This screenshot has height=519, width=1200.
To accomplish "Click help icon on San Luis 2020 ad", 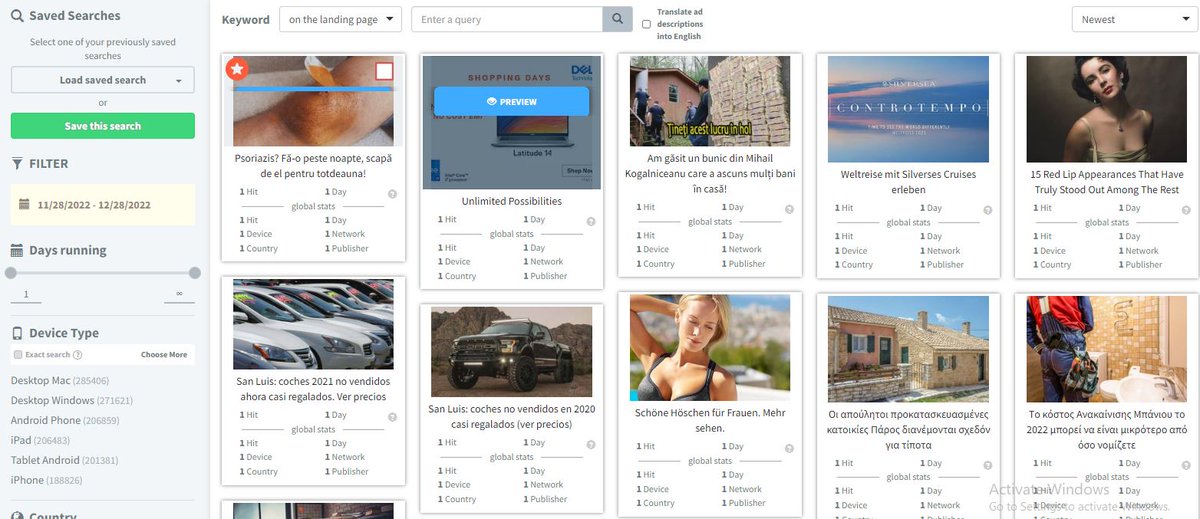I will (591, 445).
